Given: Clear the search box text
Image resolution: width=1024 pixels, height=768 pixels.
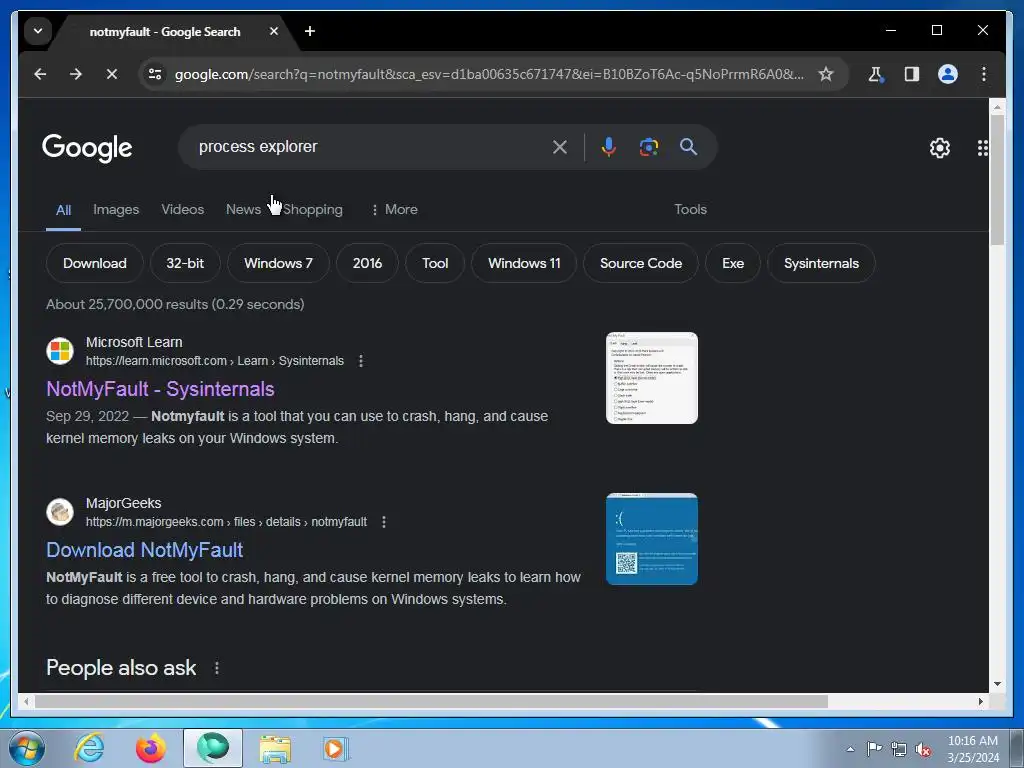Looking at the screenshot, I should 560,147.
